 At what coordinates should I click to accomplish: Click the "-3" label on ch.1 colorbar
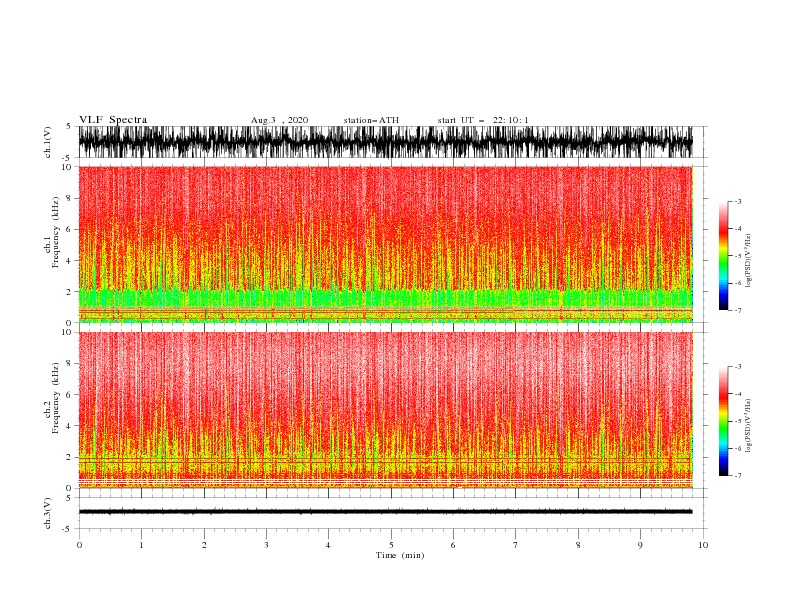737,201
